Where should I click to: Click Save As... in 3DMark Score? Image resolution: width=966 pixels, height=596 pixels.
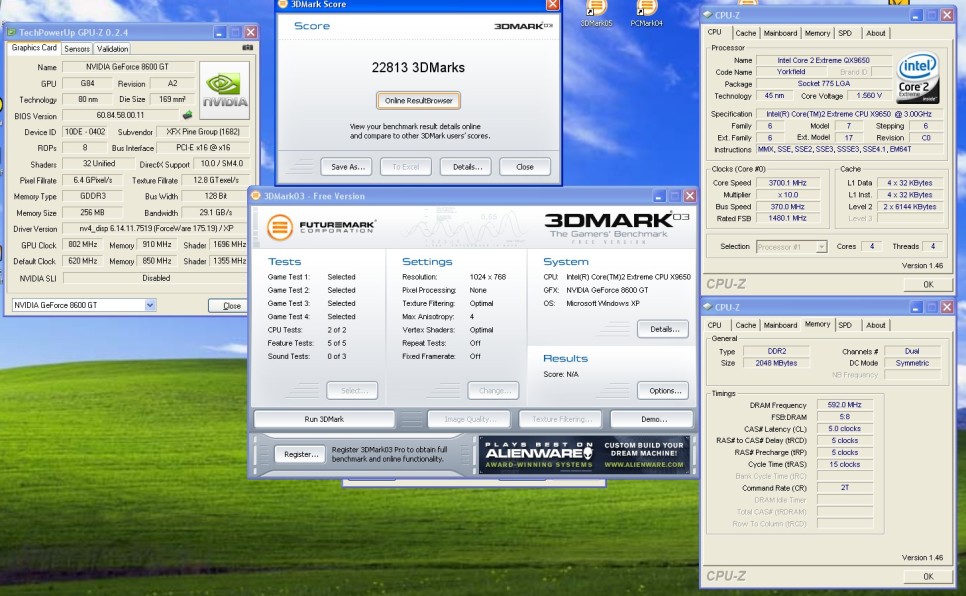[x=347, y=166]
